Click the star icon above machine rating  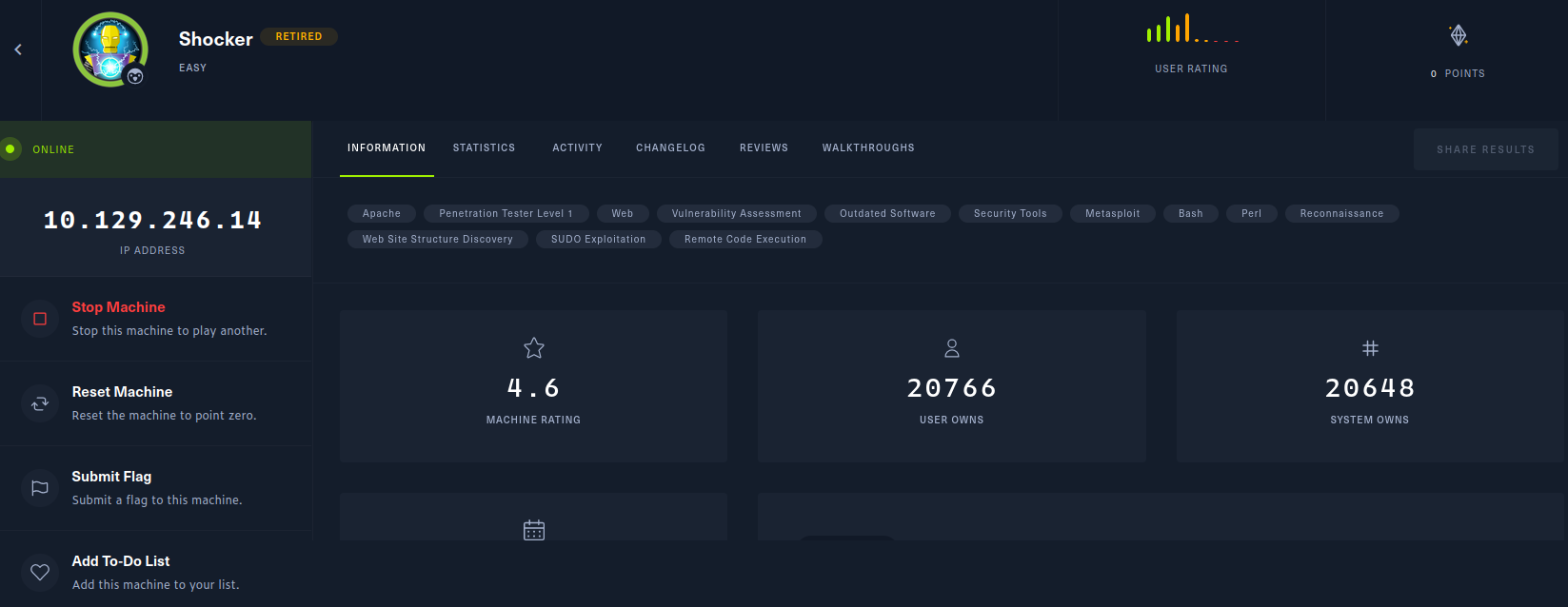tap(534, 348)
